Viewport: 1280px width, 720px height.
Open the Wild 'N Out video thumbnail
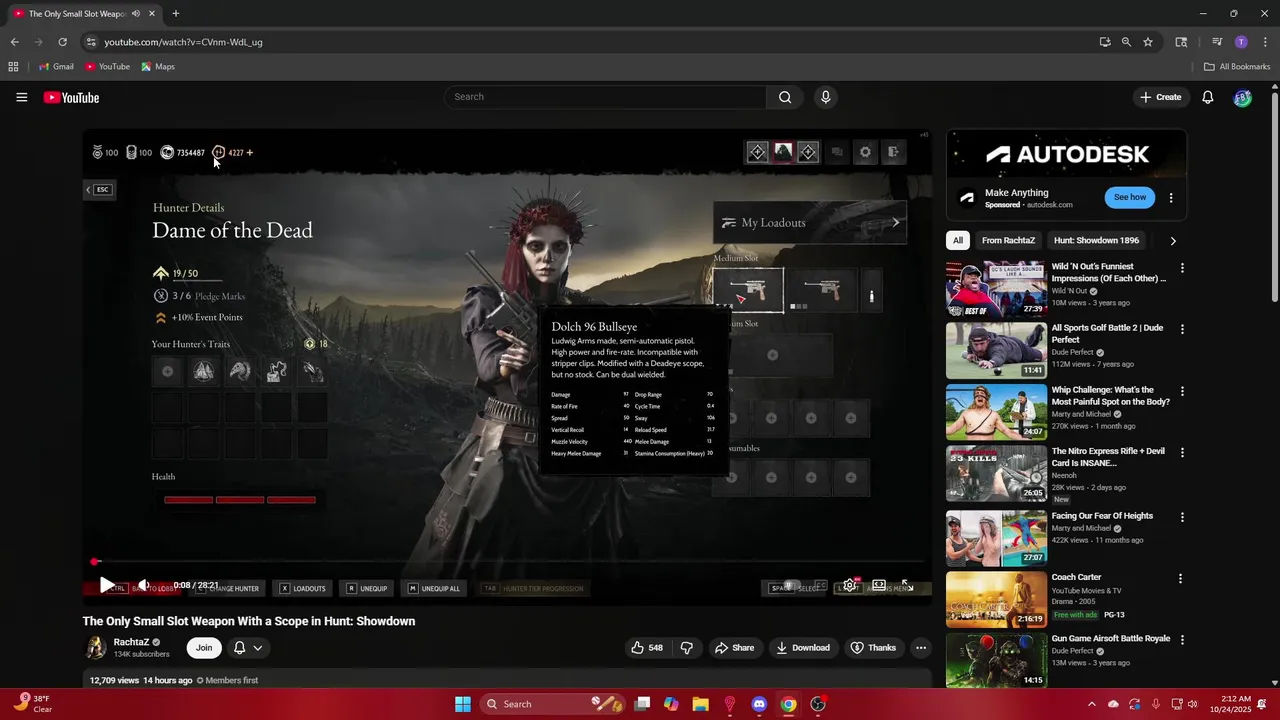(996, 289)
